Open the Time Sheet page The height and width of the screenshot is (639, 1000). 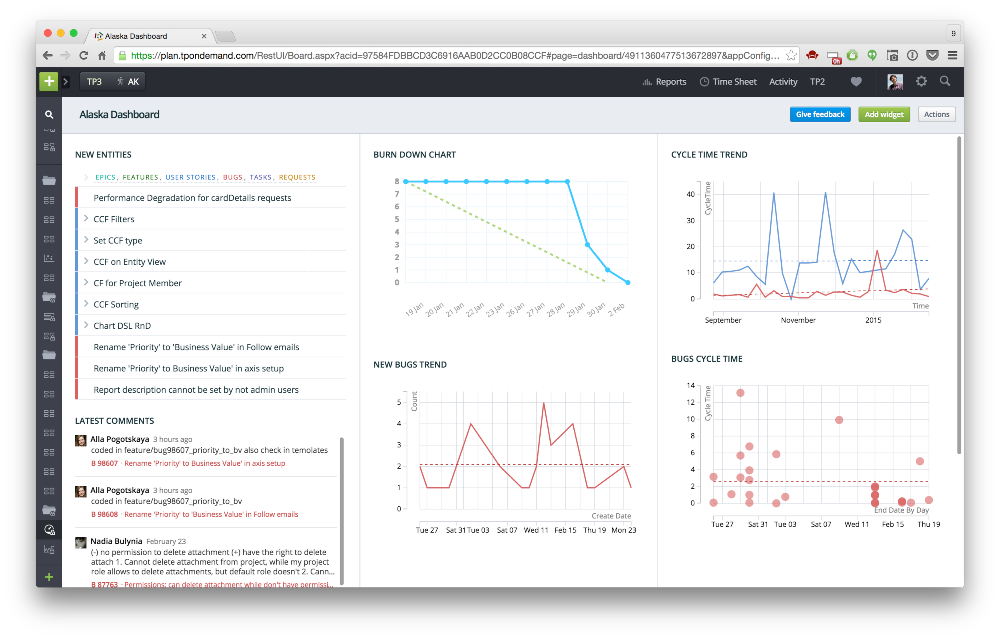click(728, 82)
